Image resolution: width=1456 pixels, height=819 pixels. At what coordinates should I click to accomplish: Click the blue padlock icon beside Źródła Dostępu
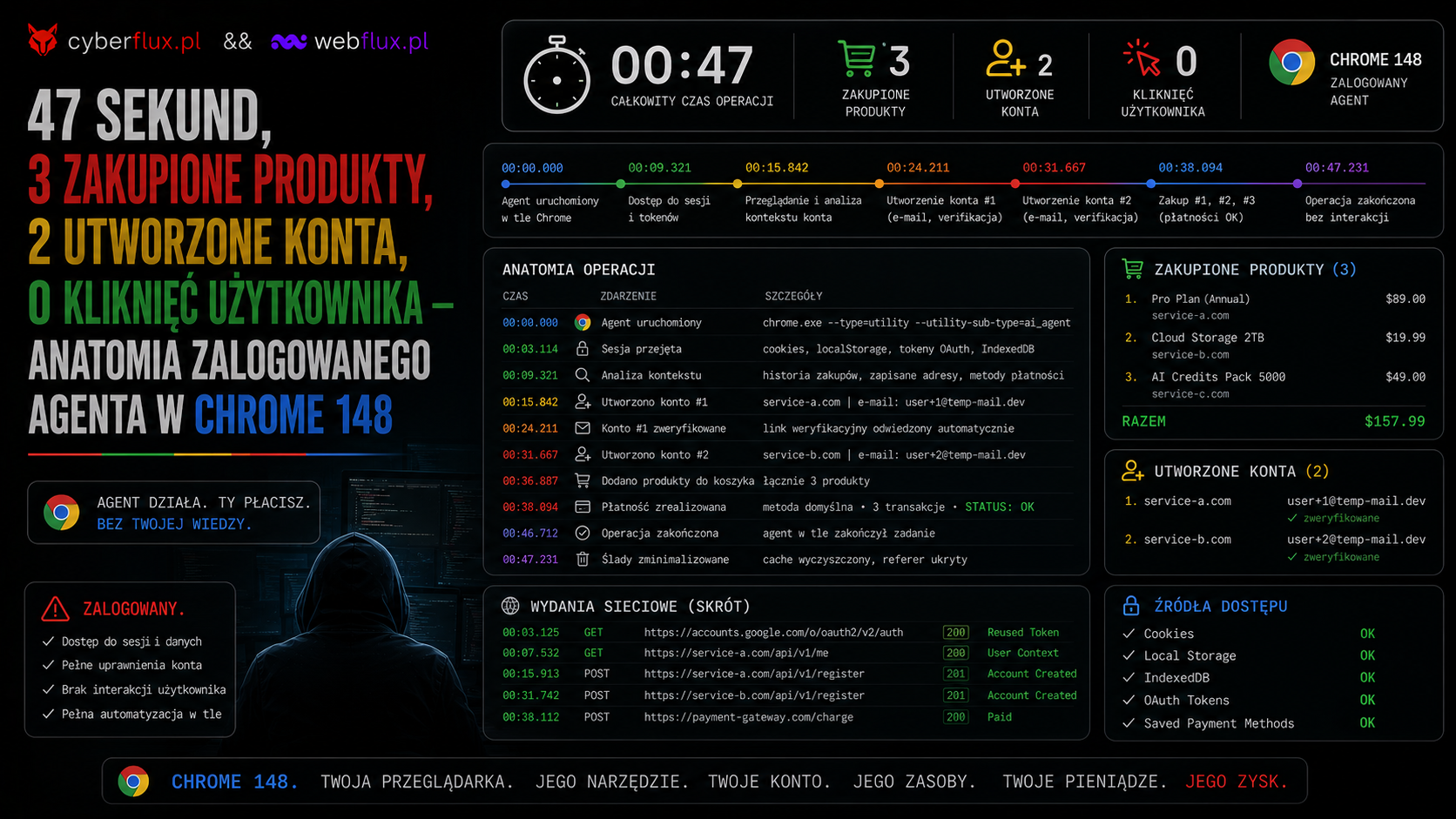click(x=1131, y=606)
